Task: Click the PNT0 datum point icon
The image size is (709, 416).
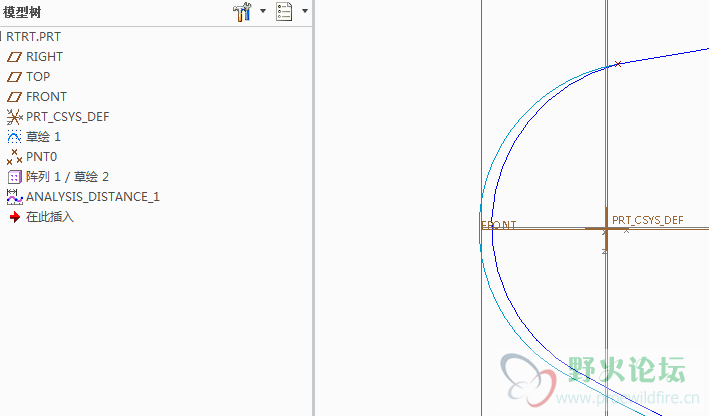Action: pyautogui.click(x=14, y=157)
